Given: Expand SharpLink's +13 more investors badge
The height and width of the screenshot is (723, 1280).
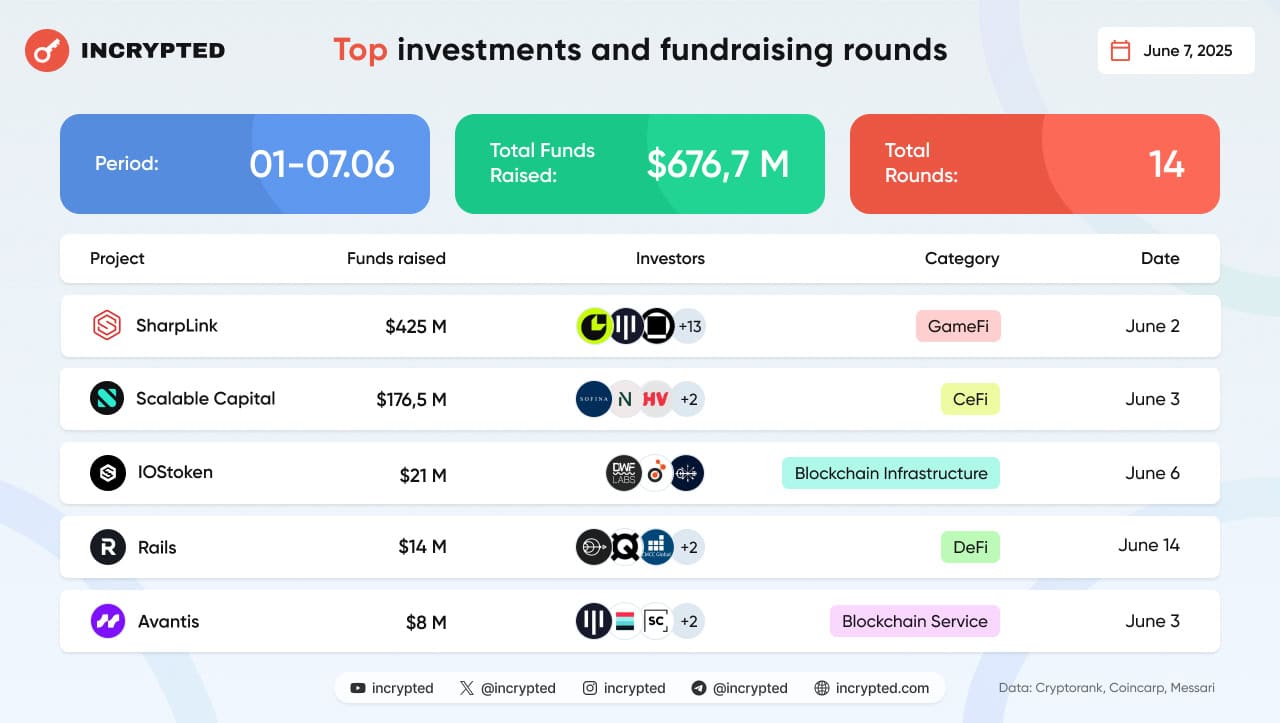Looking at the screenshot, I should click(x=689, y=326).
